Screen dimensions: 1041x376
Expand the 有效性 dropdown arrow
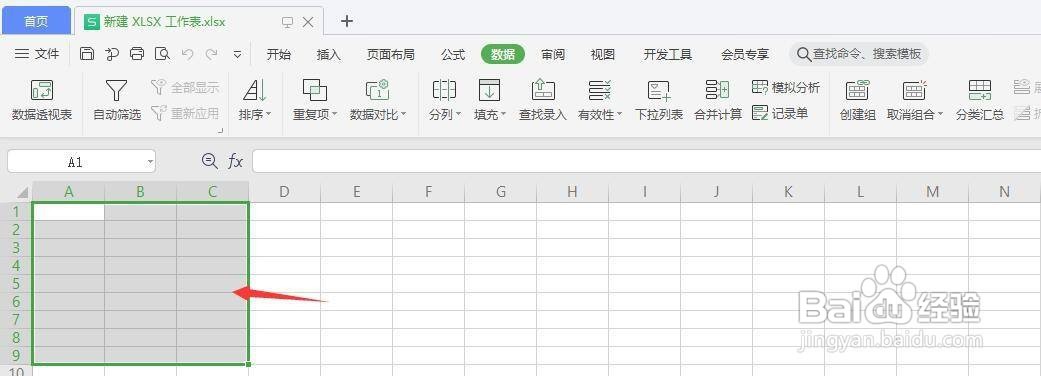[619, 115]
